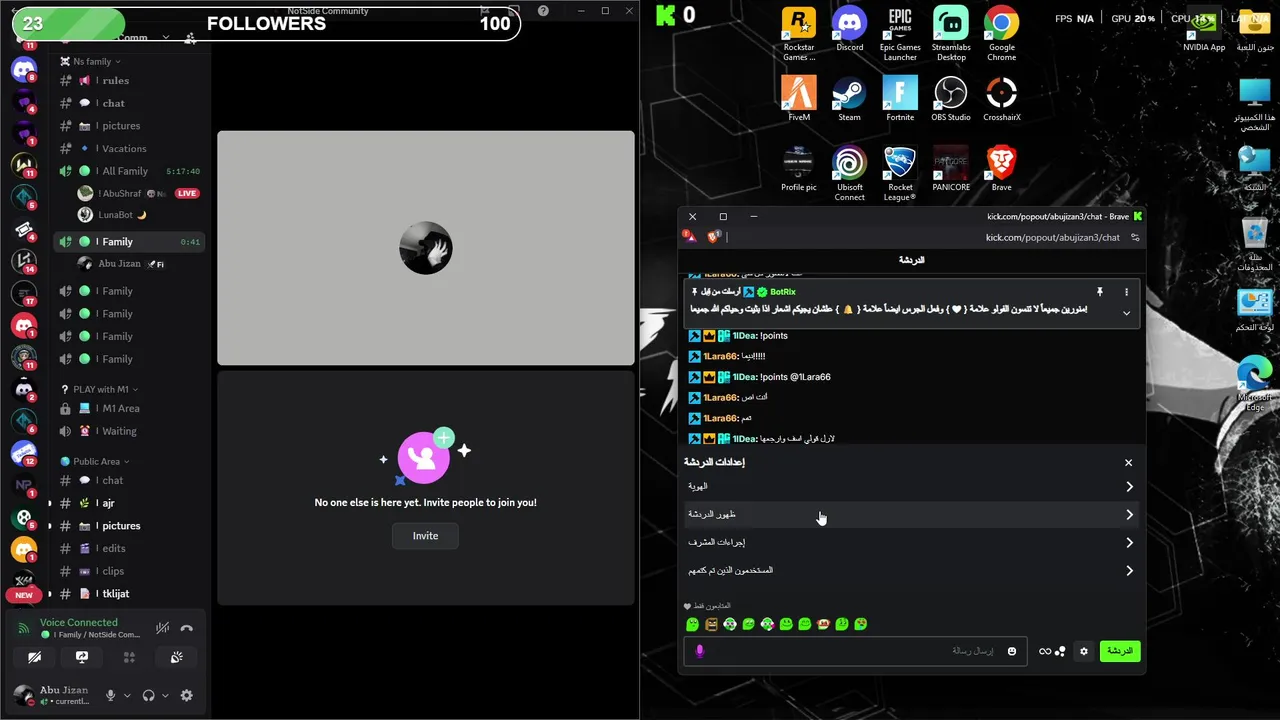Open the Fortnite desktop icon
This screenshot has width=1280, height=720.
[x=900, y=99]
